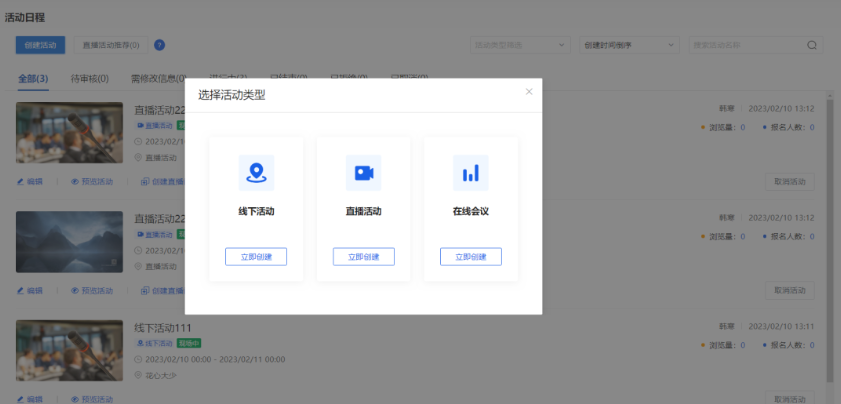
Task: Click the live broadcast camera icon
Action: (x=363, y=173)
